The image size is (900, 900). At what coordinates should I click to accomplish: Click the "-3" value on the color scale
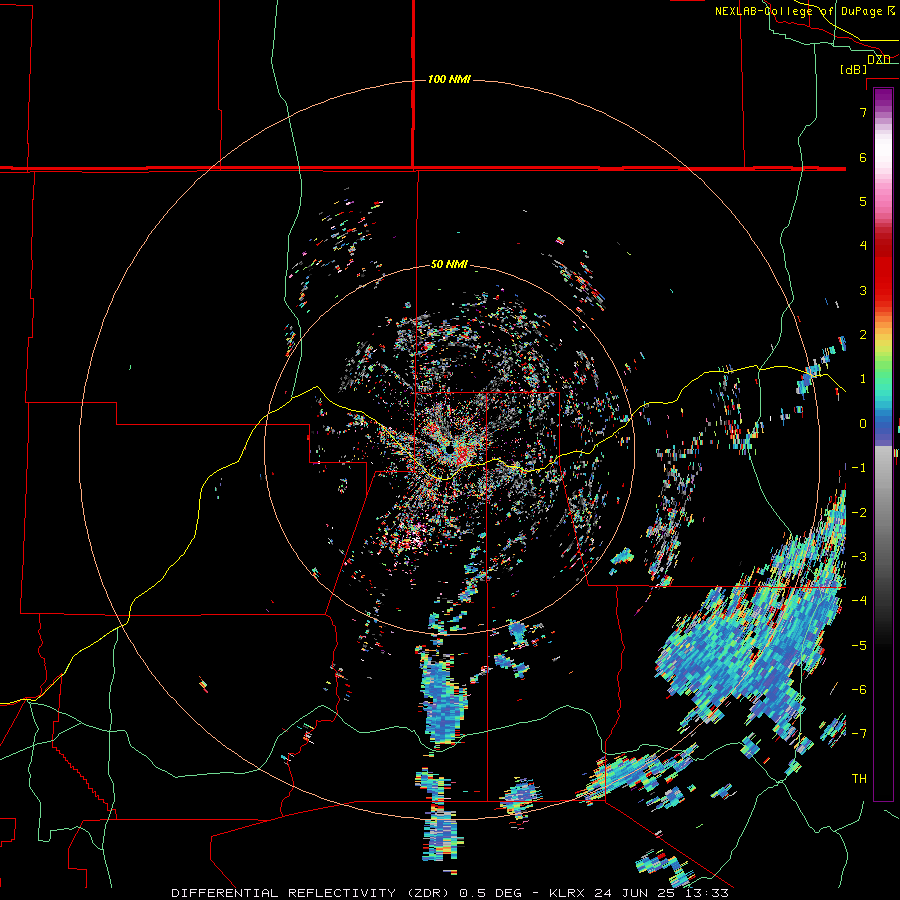point(859,556)
